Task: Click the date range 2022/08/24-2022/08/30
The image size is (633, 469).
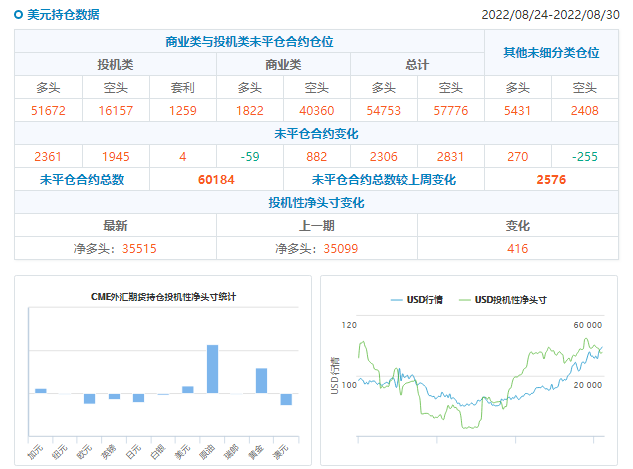Action: click(549, 15)
